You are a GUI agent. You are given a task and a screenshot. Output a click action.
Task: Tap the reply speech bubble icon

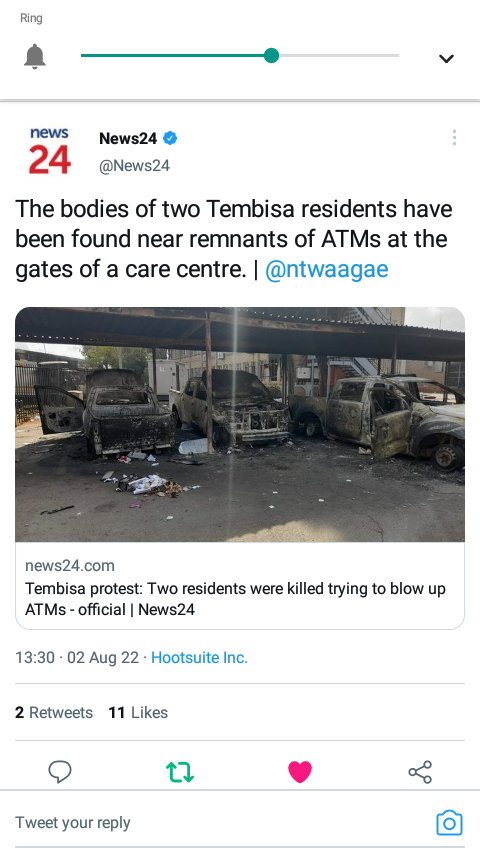pyautogui.click(x=60, y=771)
